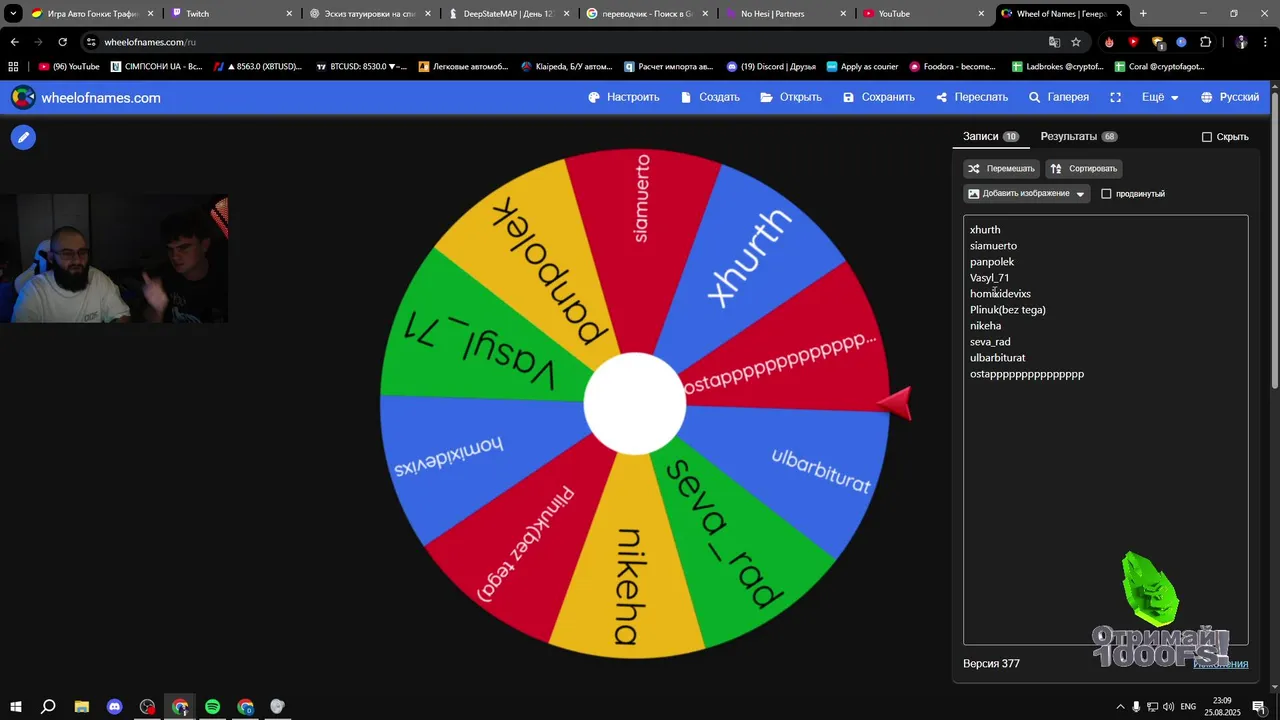1280x720 pixels.
Task: Open the apps grid in bookmarks bar
Action: (x=14, y=67)
